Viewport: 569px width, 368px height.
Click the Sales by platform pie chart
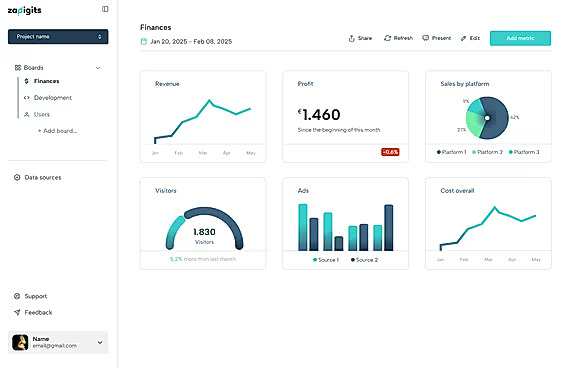(487, 118)
